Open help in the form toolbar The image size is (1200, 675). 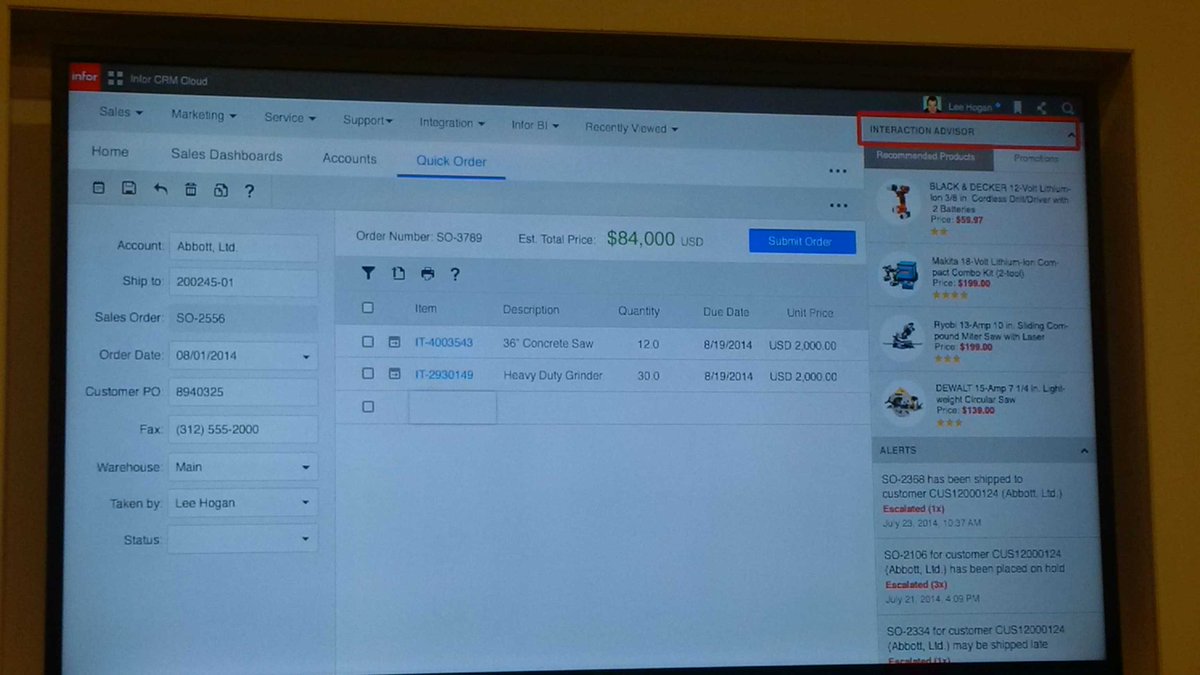[x=249, y=191]
